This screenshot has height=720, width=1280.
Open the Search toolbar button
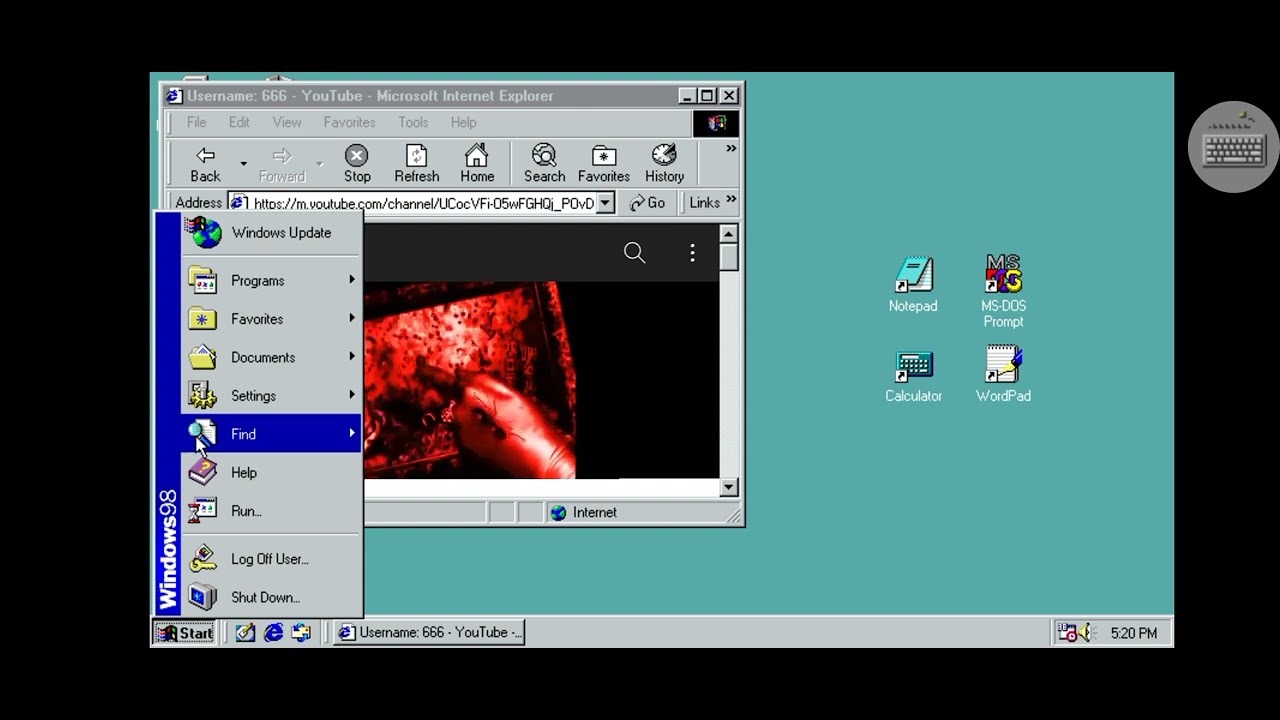point(544,164)
